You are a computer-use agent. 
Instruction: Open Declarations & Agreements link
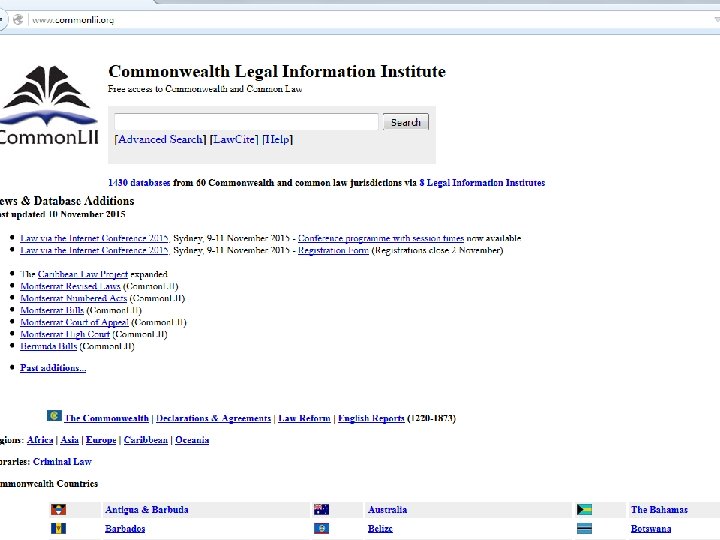[214, 418]
